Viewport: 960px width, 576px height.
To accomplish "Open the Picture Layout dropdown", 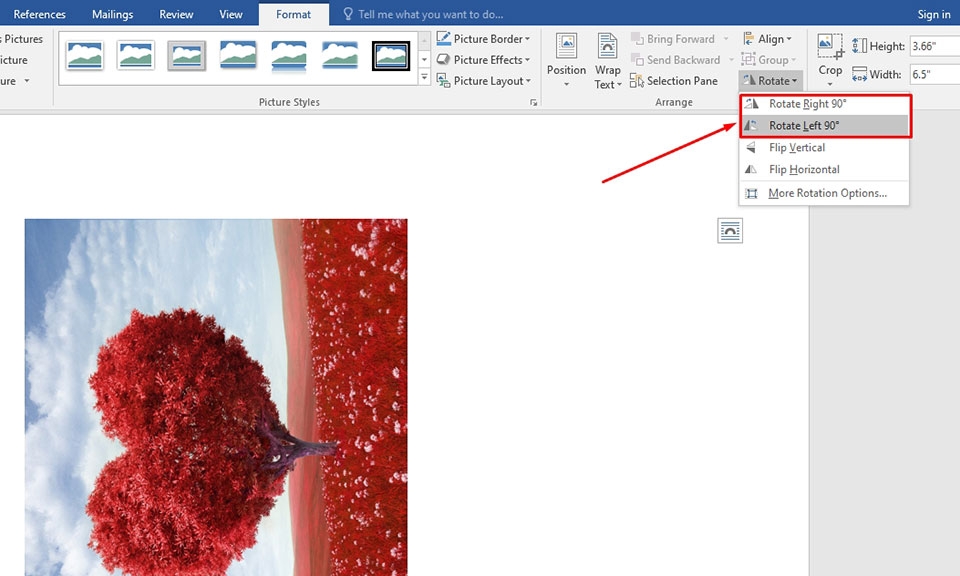I will coord(483,80).
